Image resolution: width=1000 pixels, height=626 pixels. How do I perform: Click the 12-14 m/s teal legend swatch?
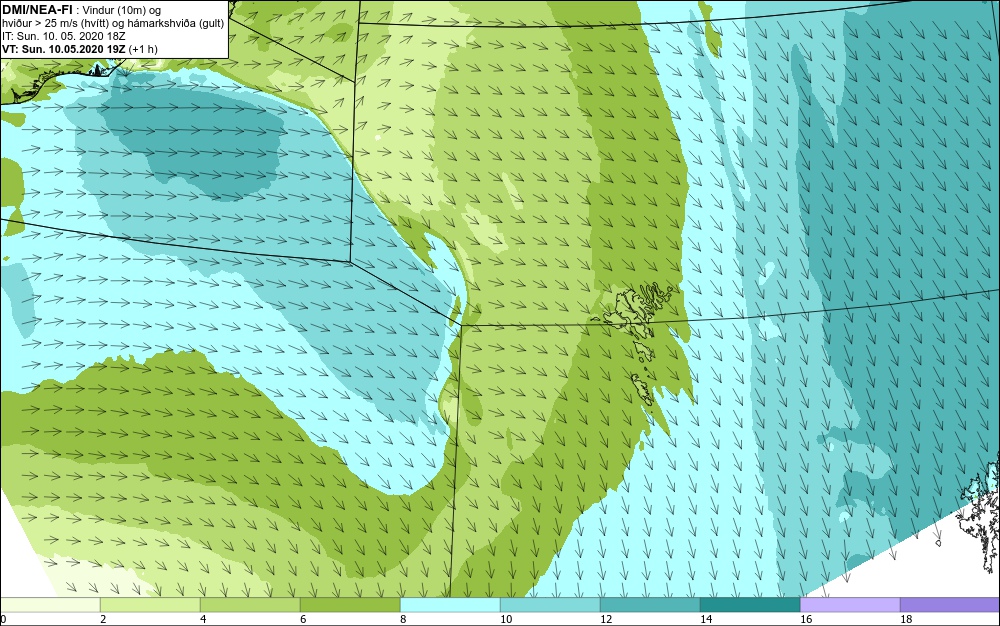[650, 604]
